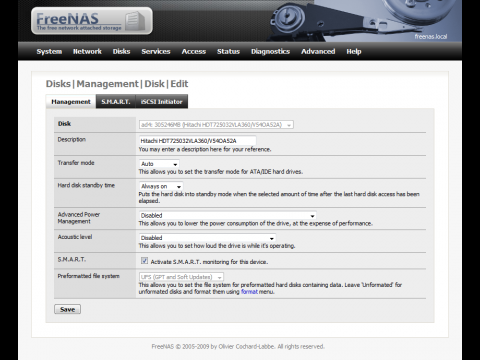This screenshot has width=480, height=360.
Task: Click the freenas.local hostname text
Action: (x=431, y=37)
